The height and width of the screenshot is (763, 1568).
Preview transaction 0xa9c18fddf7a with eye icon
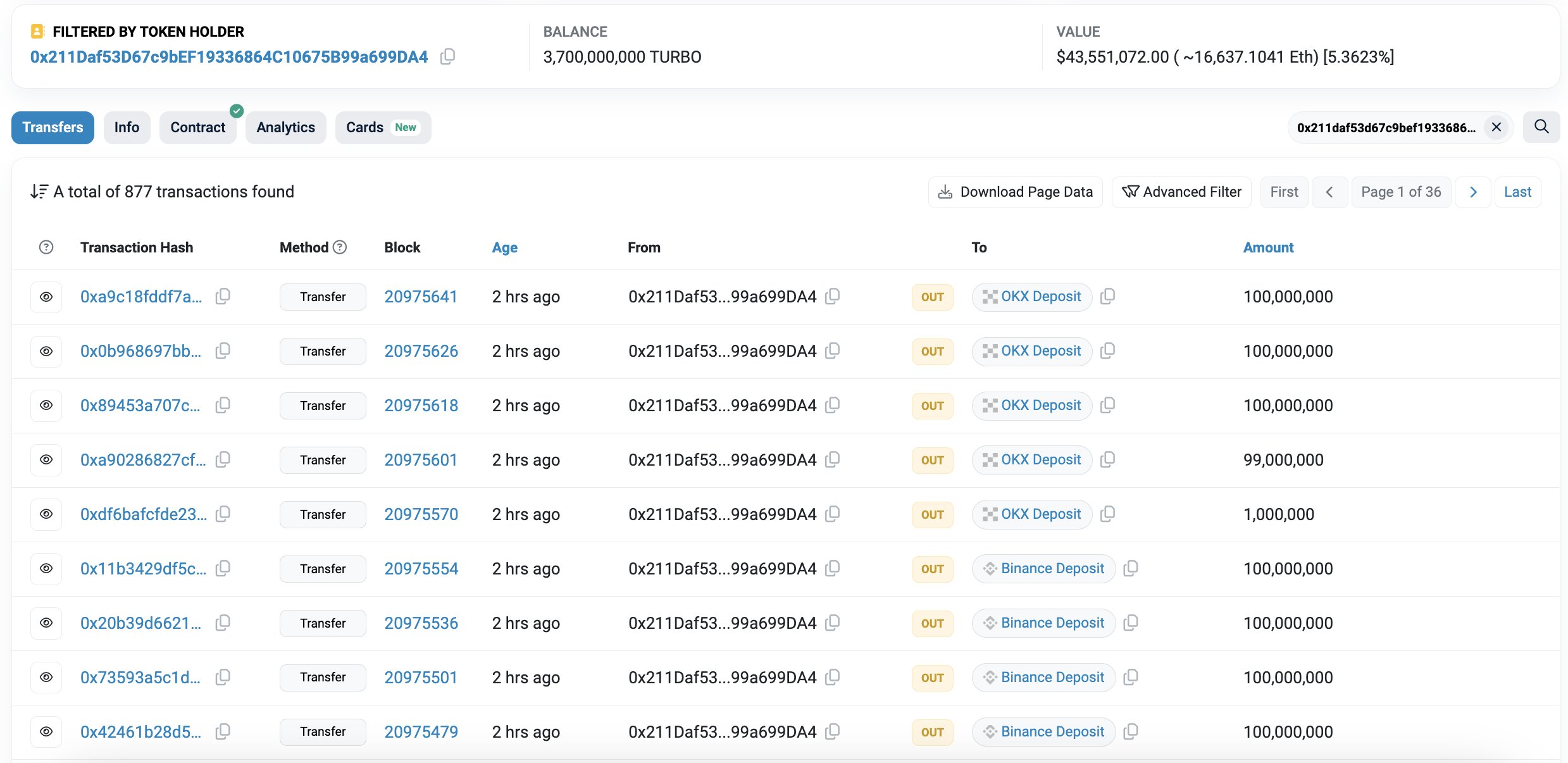coord(46,297)
